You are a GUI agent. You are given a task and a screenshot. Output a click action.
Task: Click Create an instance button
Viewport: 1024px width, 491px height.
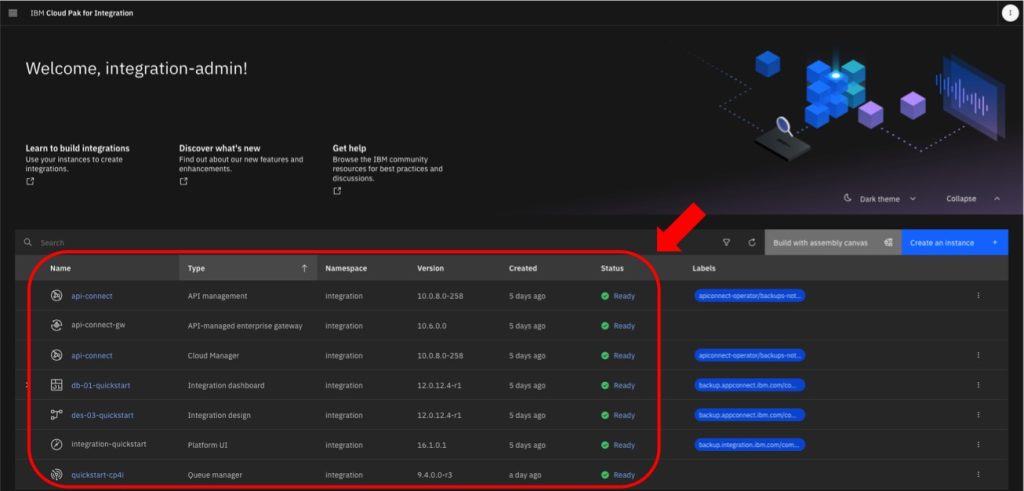pos(954,242)
